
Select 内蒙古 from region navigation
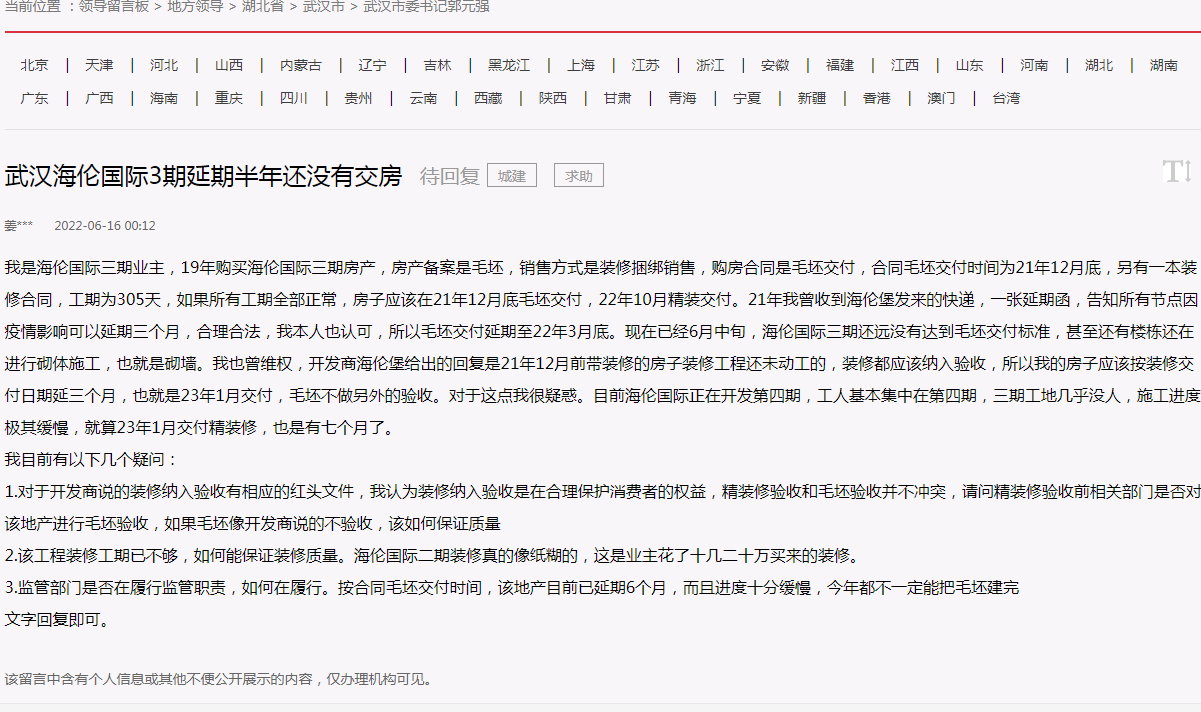(300, 65)
